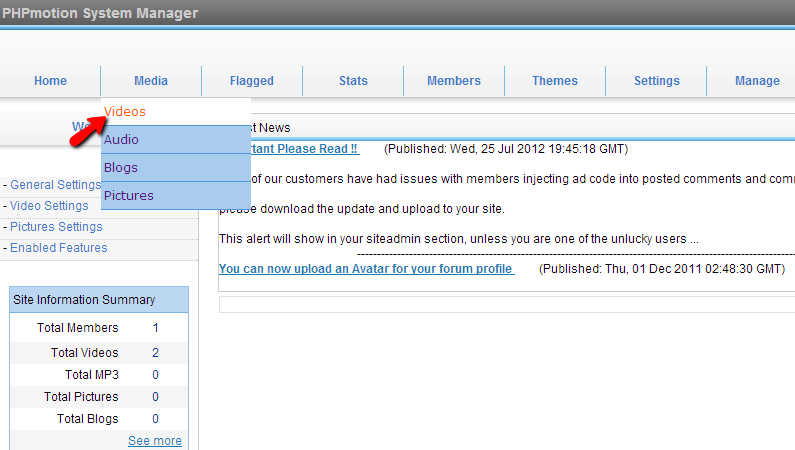Open Pictures Settings sidebar link
This screenshot has height=450, width=795.
[56, 227]
